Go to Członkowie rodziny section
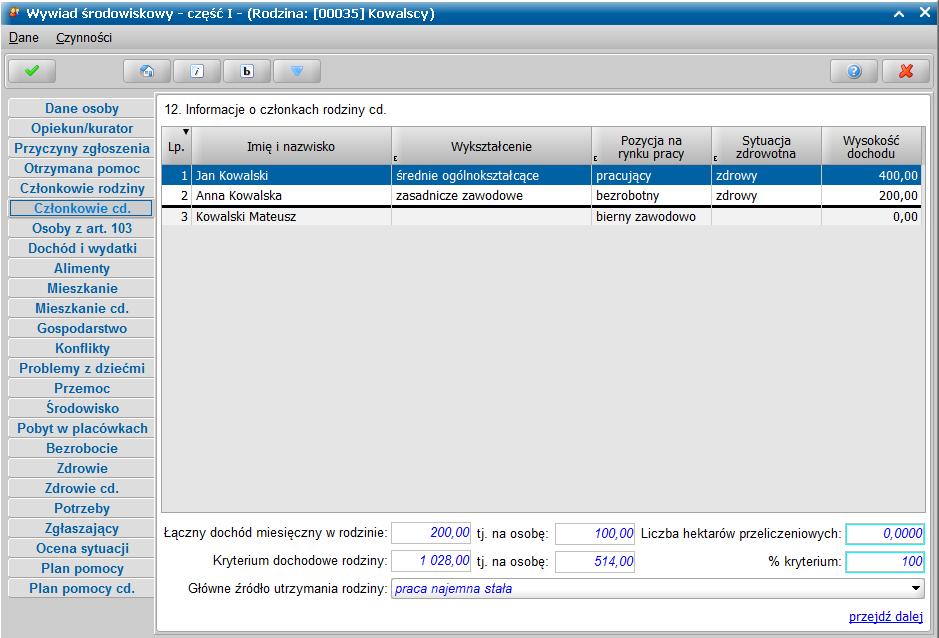 coord(81,188)
